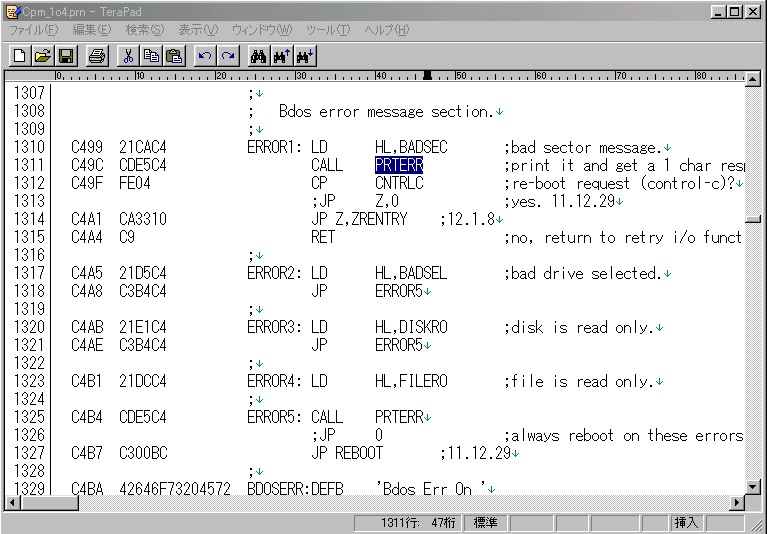Click BDOSERR:DEFB on line 1329
Viewport: 767px width, 534px height.
click(295, 489)
